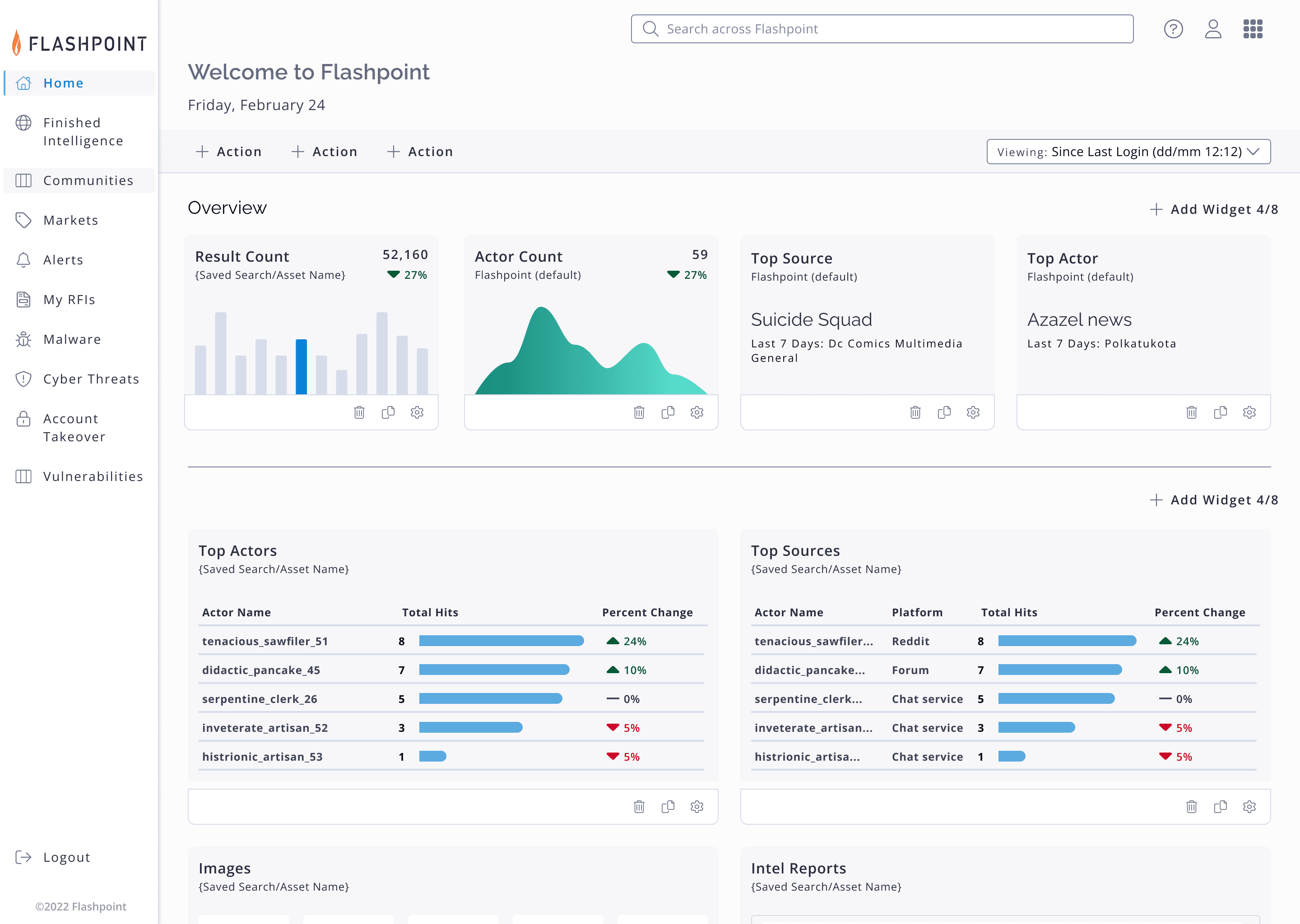This screenshot has height=924, width=1300.
Task: Open the user profile icon
Action: click(x=1212, y=29)
